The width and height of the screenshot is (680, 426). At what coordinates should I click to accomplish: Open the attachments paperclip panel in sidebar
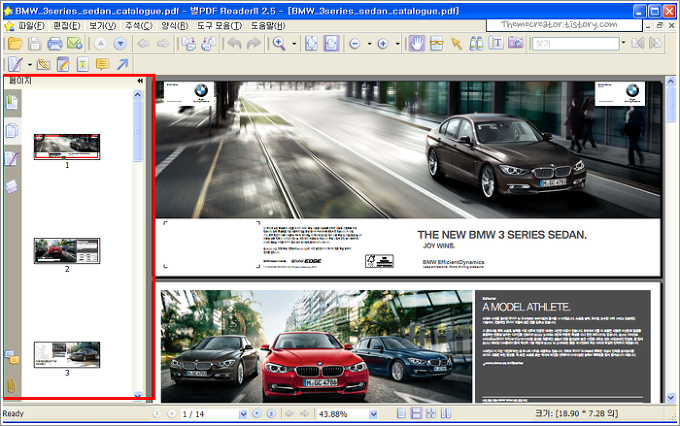[x=12, y=385]
